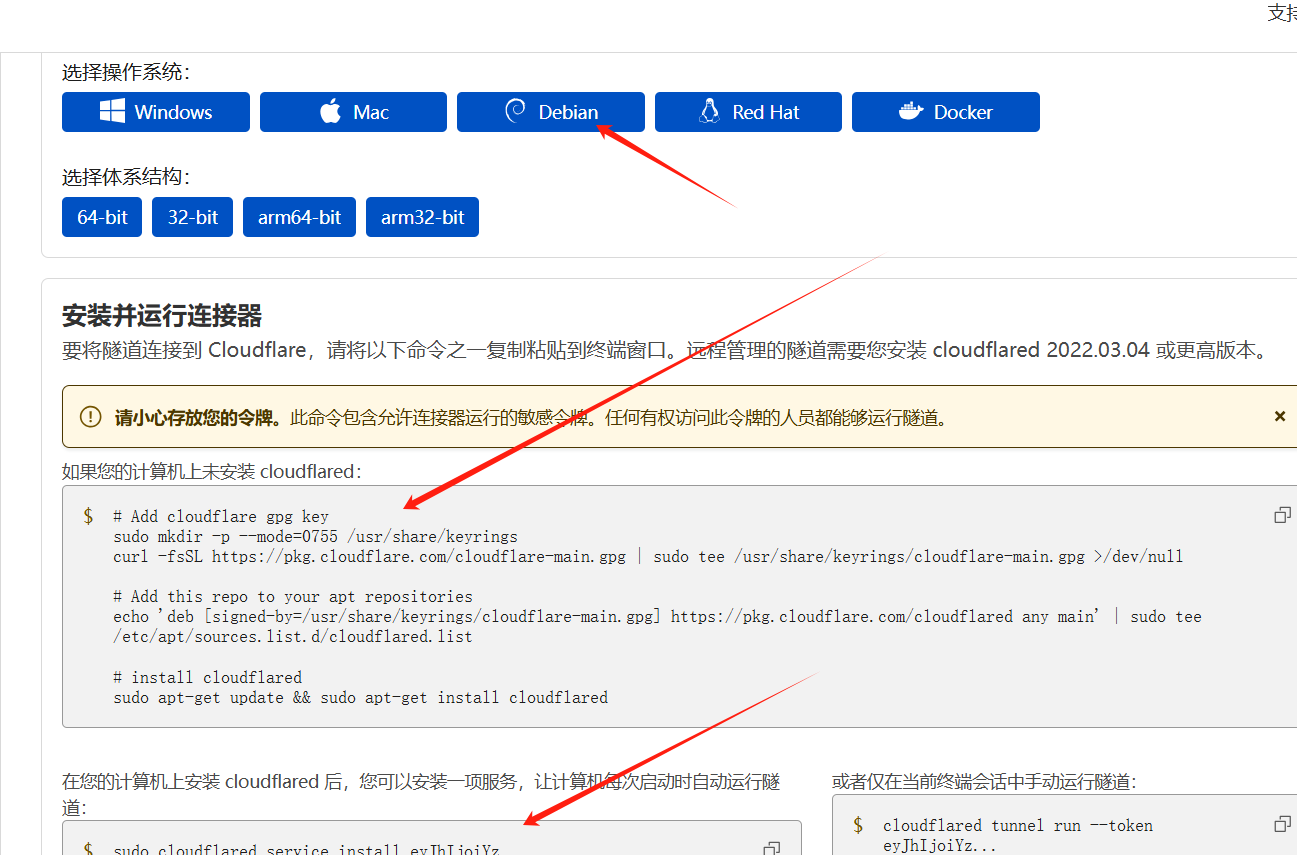Screen dimensions: 1297x855
Task: Click the Debian swirl logo icon
Action: tap(516, 111)
